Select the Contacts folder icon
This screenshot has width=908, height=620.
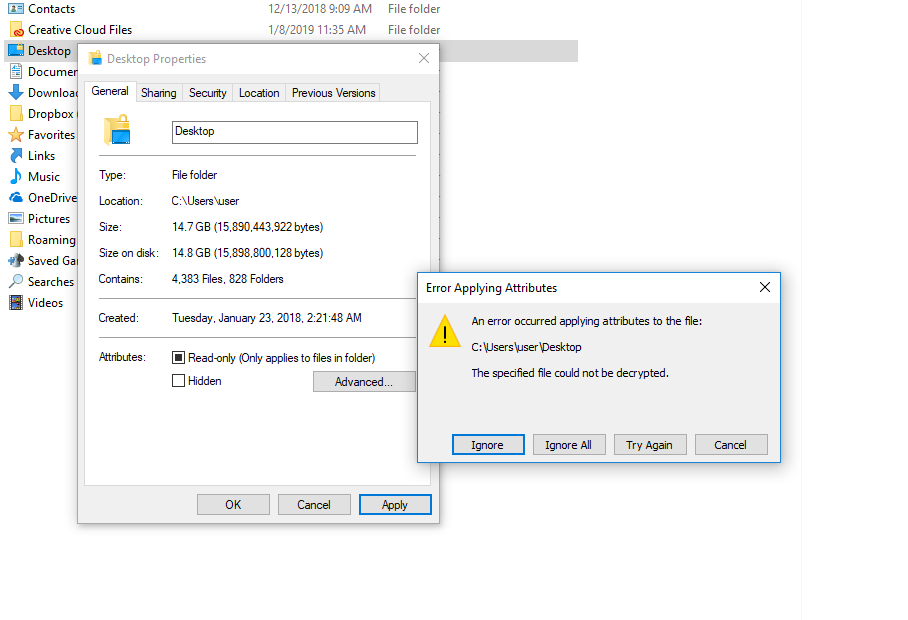click(16, 9)
